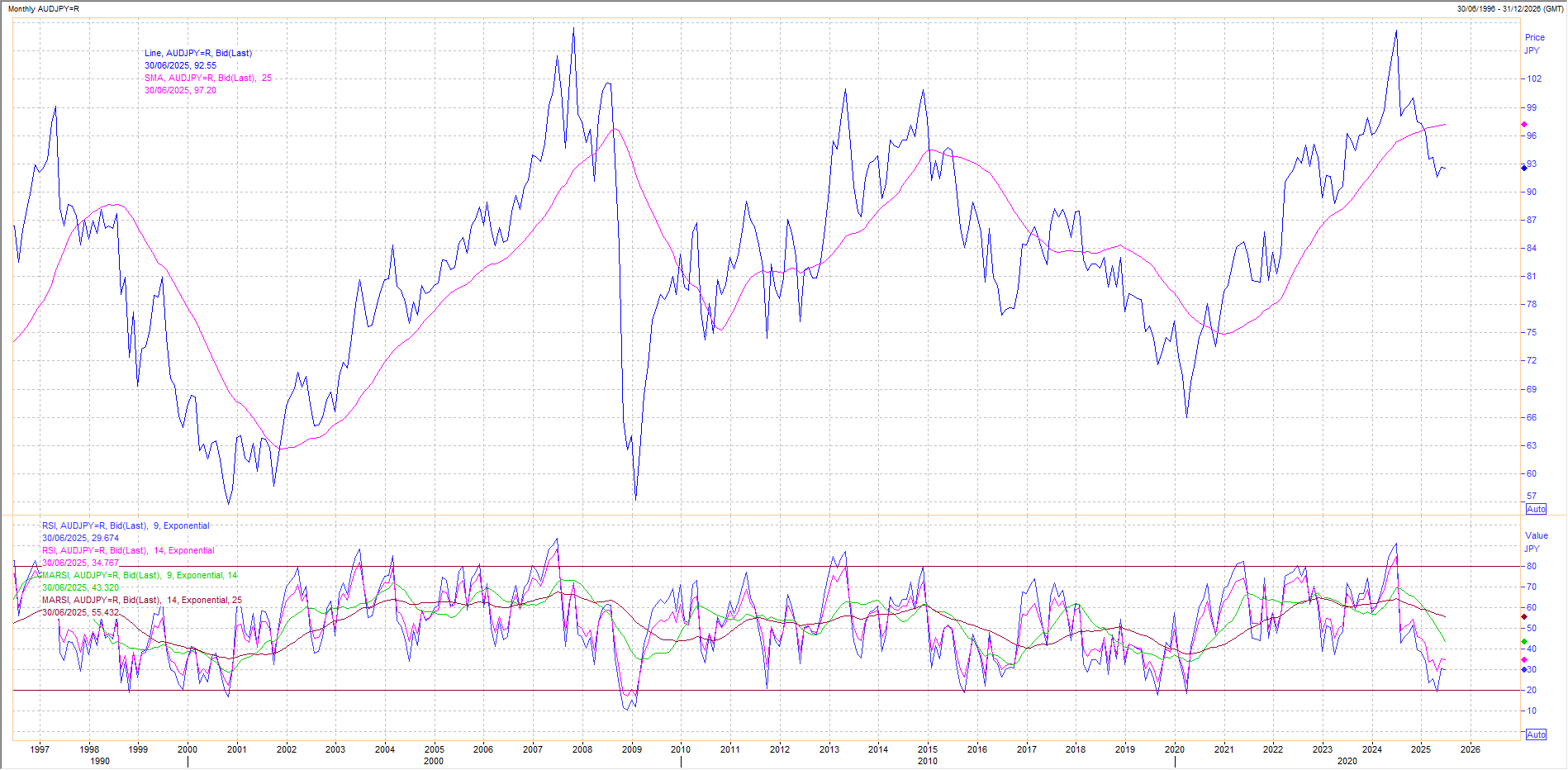Click the Auto scale button on RSI pane

(x=1536, y=734)
